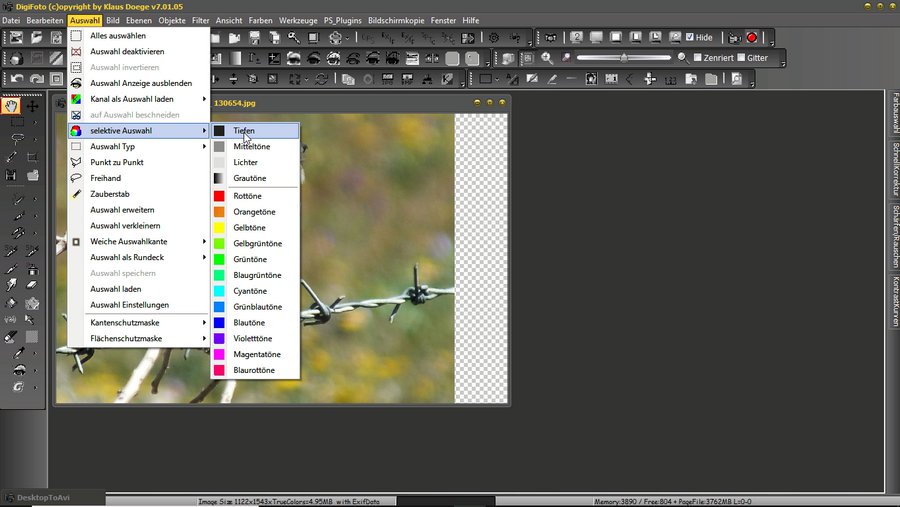Enable the Gitter checkbox
This screenshot has height=507, width=900.
pos(739,58)
